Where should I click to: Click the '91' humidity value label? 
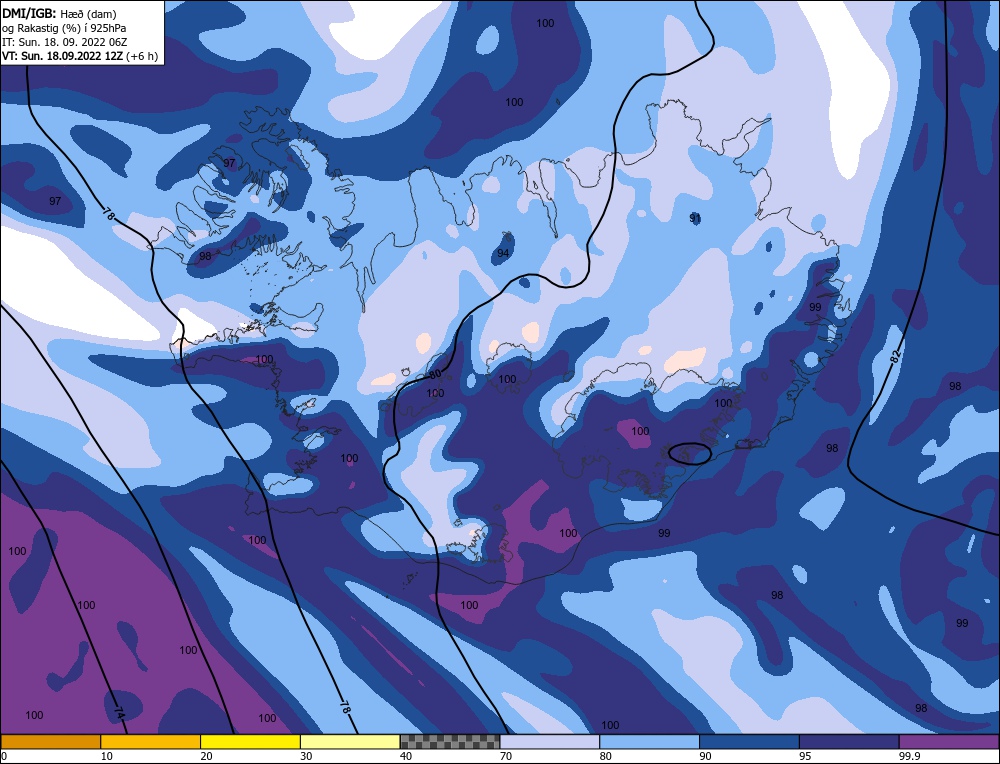(695, 218)
